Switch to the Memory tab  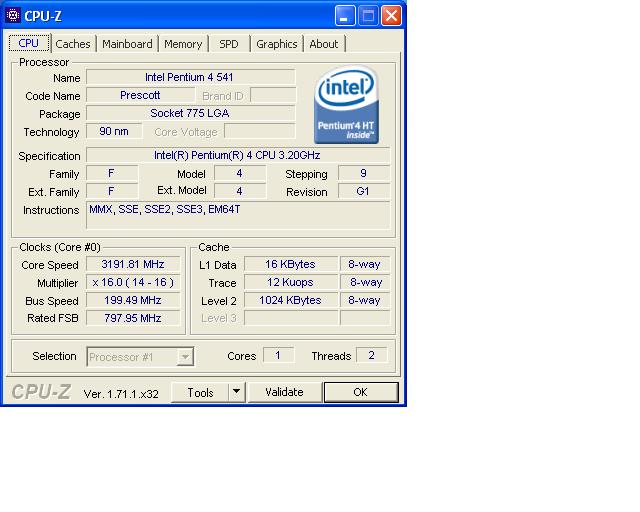[x=183, y=44]
